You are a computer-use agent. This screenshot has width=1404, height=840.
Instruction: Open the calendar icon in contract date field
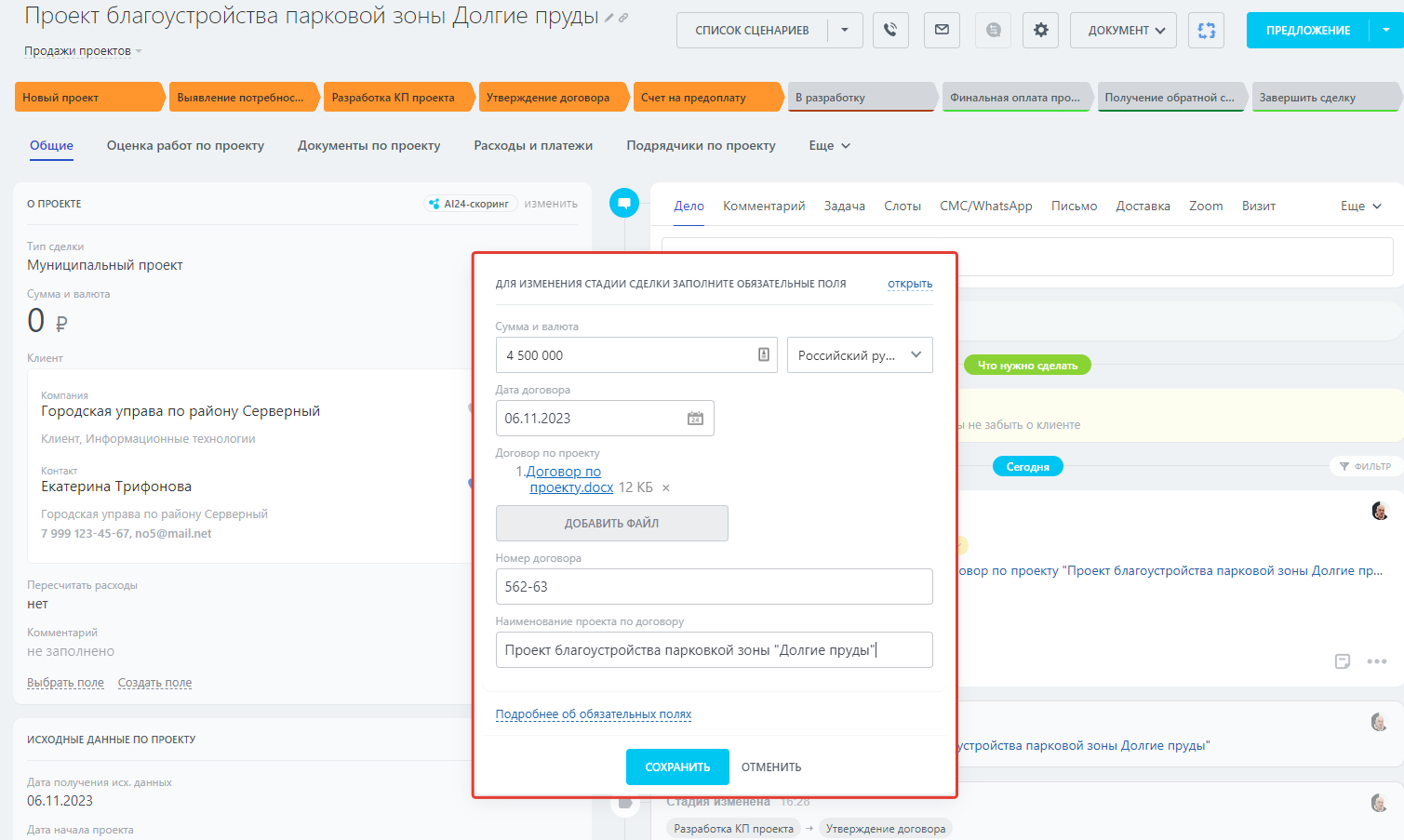(x=695, y=419)
